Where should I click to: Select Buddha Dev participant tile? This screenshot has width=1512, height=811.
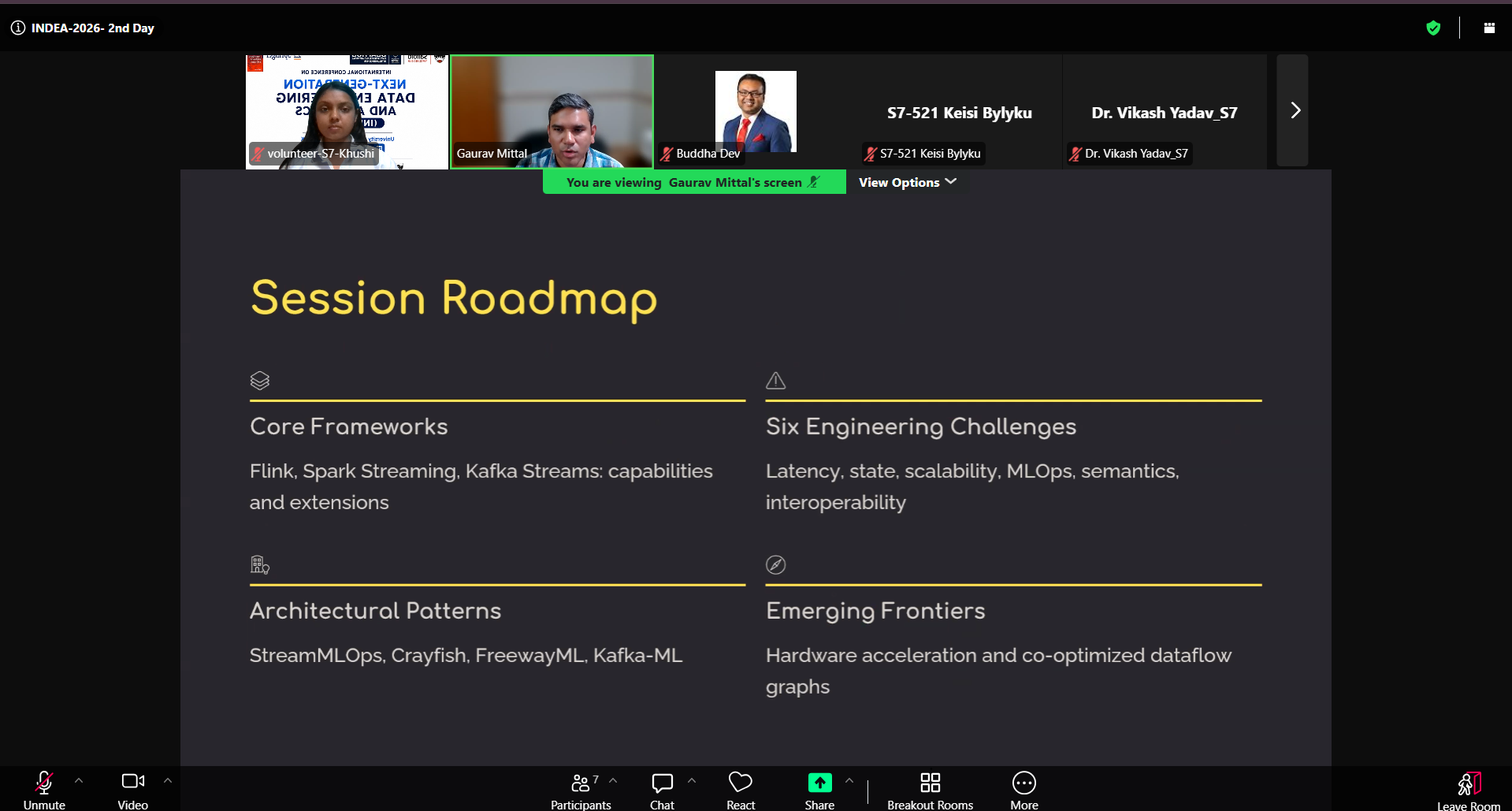point(756,111)
